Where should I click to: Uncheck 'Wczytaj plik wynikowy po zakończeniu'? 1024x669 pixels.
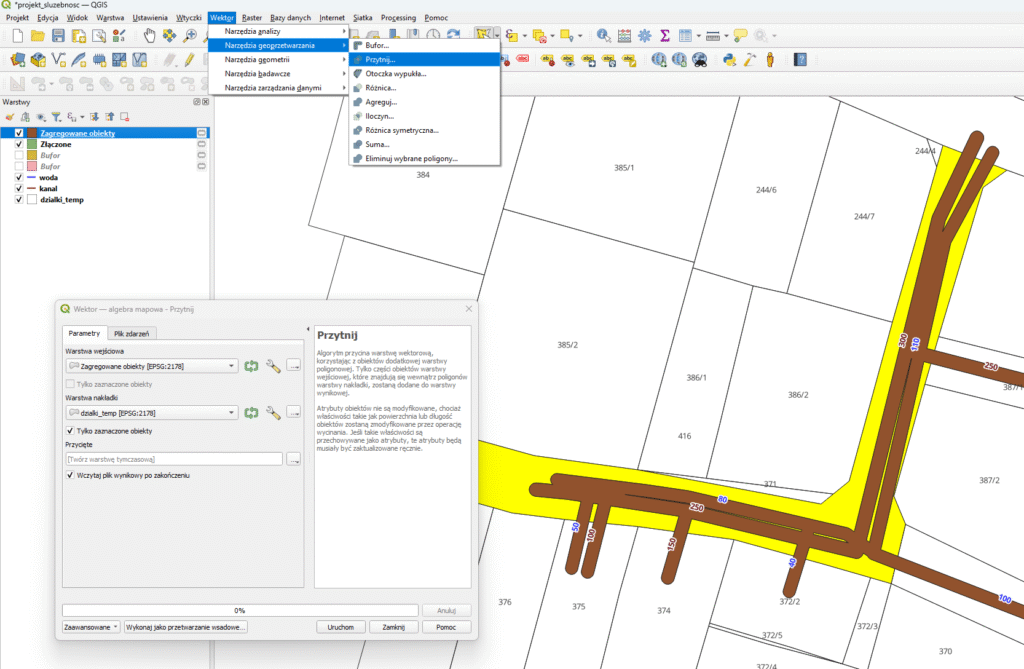tap(70, 475)
